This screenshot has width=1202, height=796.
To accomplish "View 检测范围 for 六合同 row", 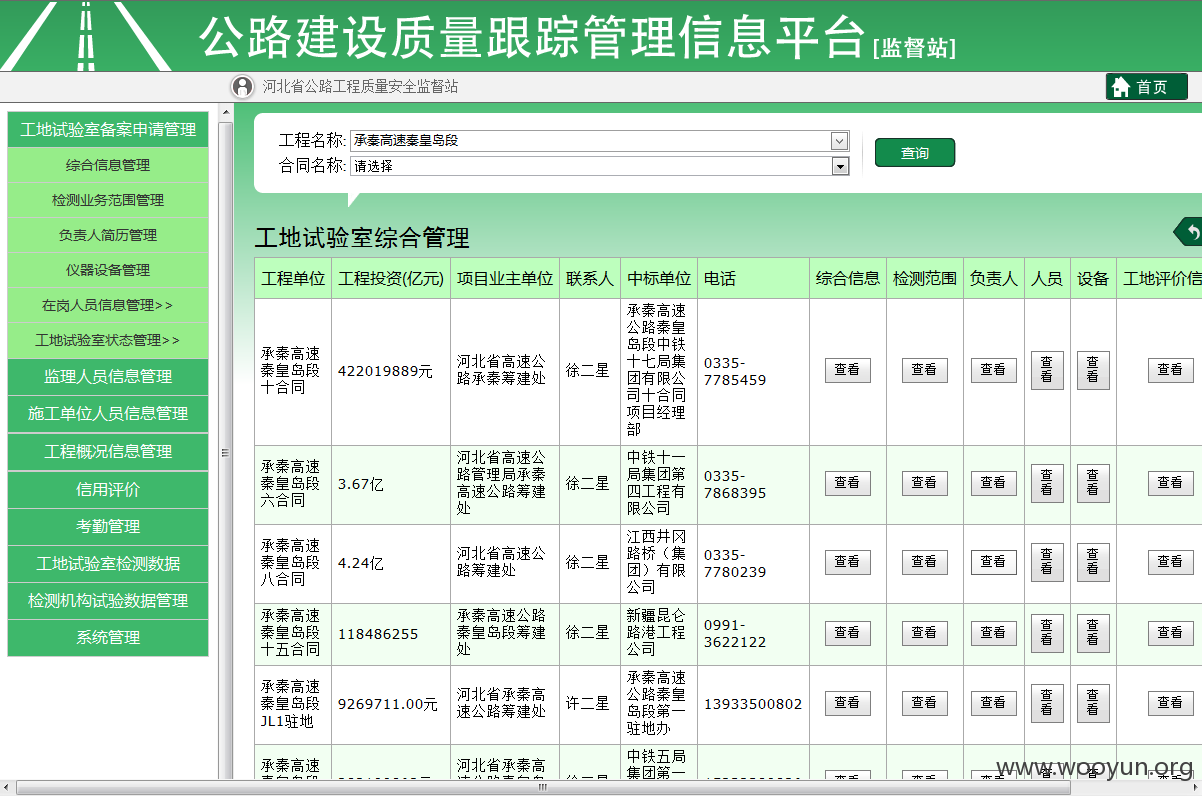I will pos(924,483).
